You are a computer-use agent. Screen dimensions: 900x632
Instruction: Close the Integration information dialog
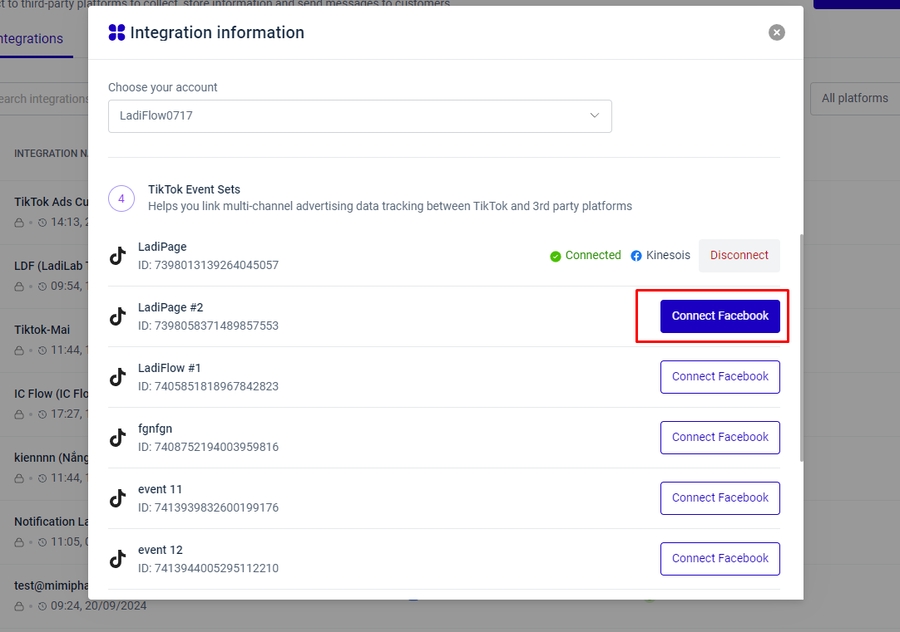(x=777, y=33)
